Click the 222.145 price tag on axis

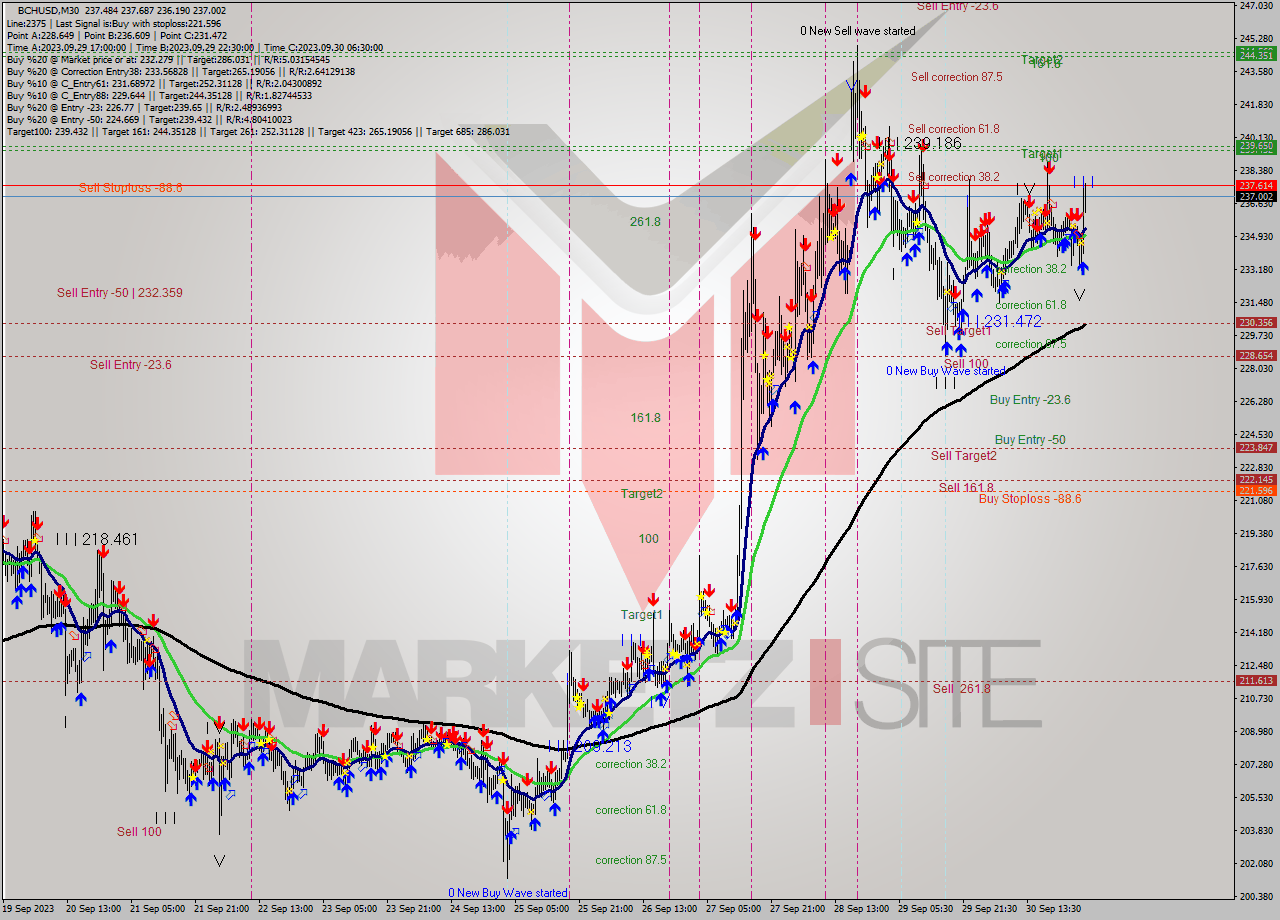pos(1257,480)
